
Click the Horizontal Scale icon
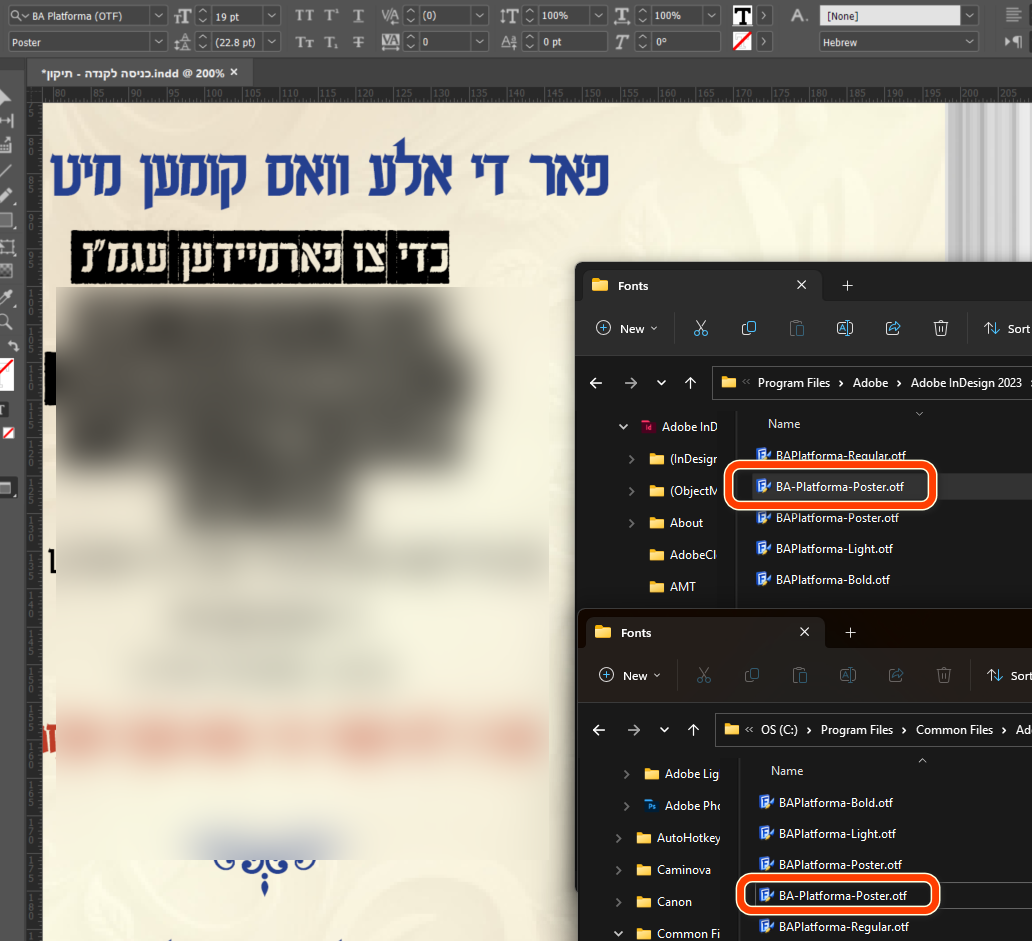pos(621,15)
